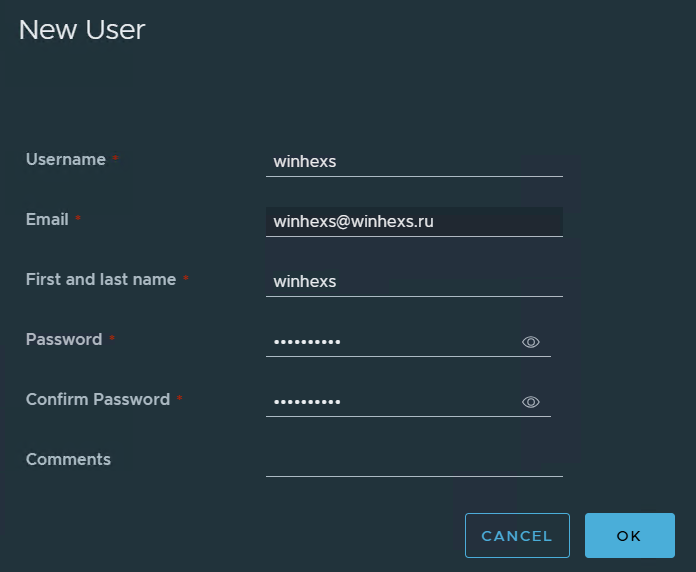
Task: Select the First and last name field
Action: (x=414, y=282)
